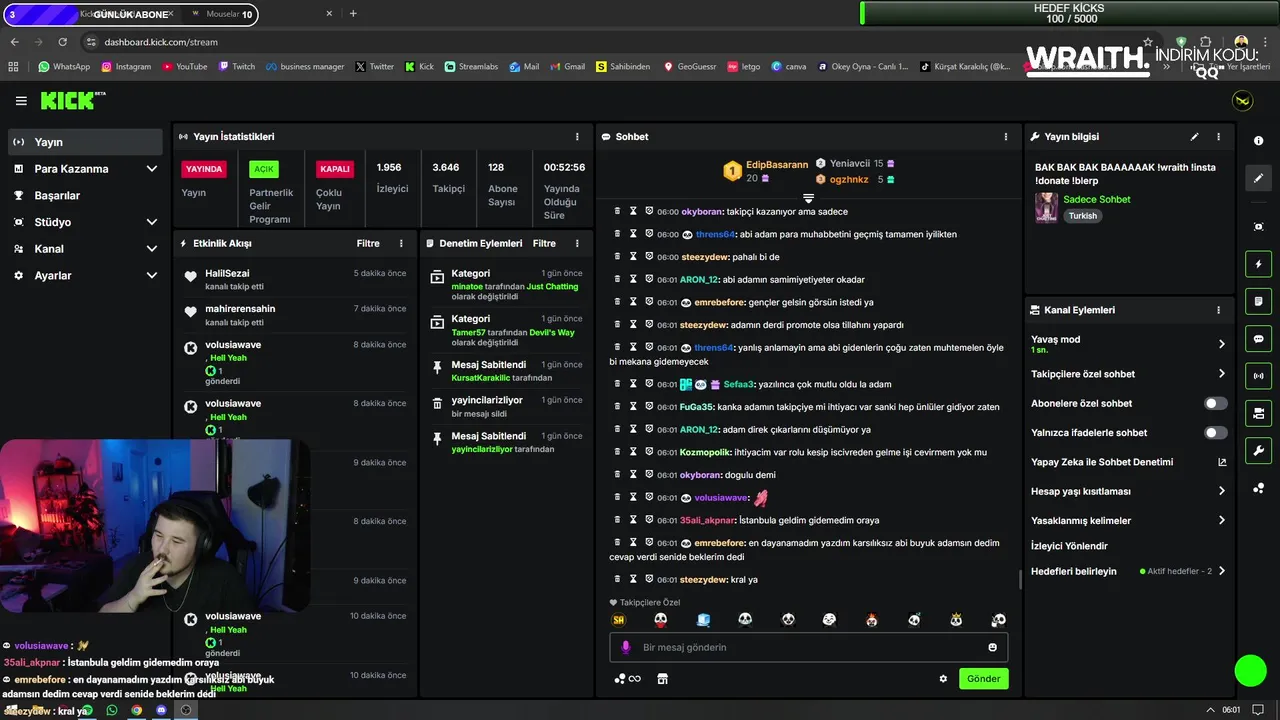
Task: Click the user avatar at top right
Action: pyautogui.click(x=1242, y=101)
